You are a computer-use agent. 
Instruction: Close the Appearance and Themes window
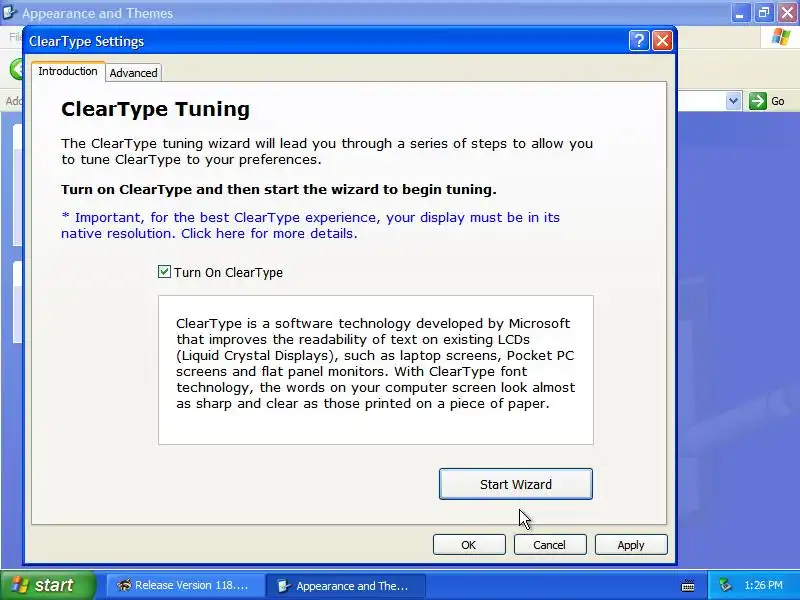[x=788, y=13]
